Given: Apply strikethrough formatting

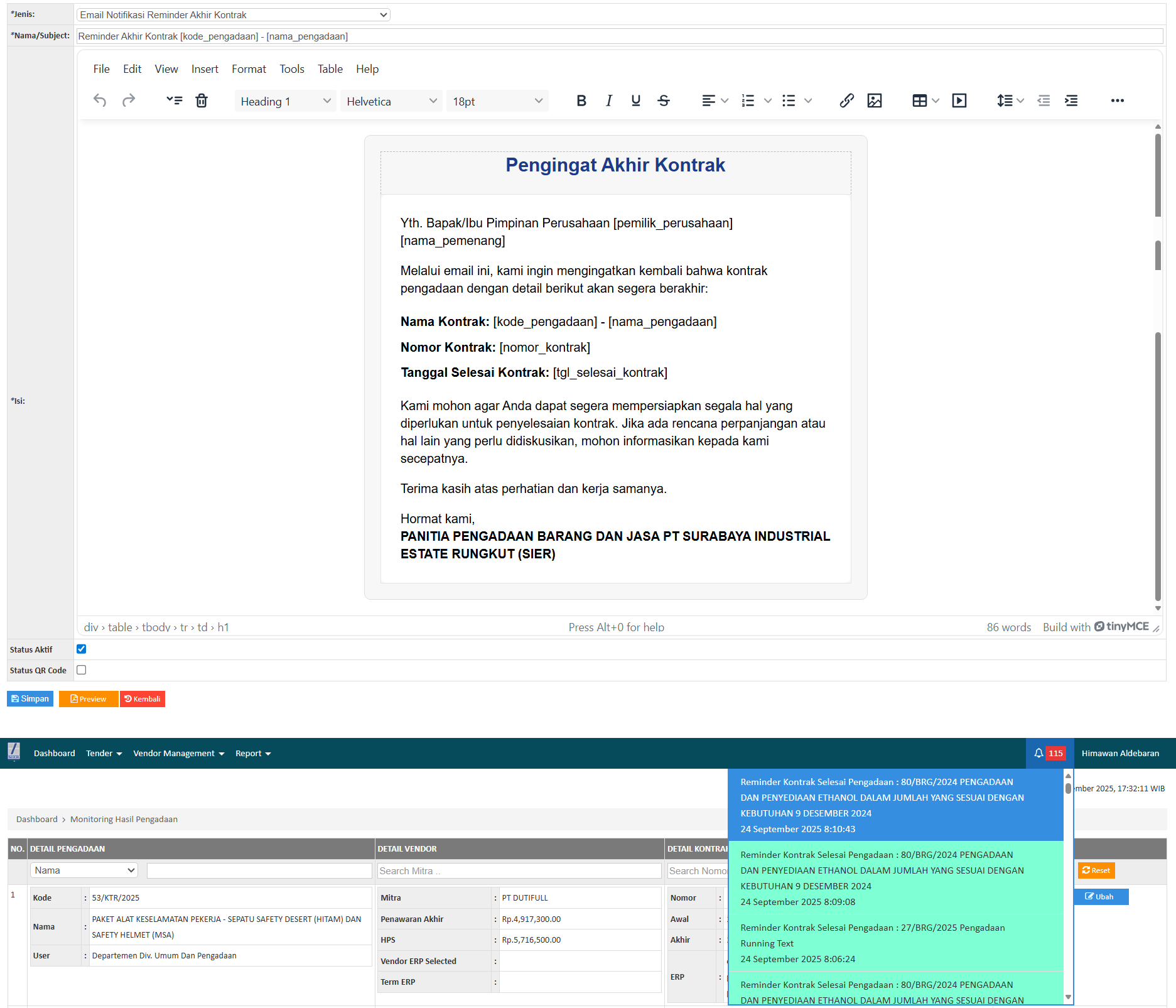Looking at the screenshot, I should point(664,100).
